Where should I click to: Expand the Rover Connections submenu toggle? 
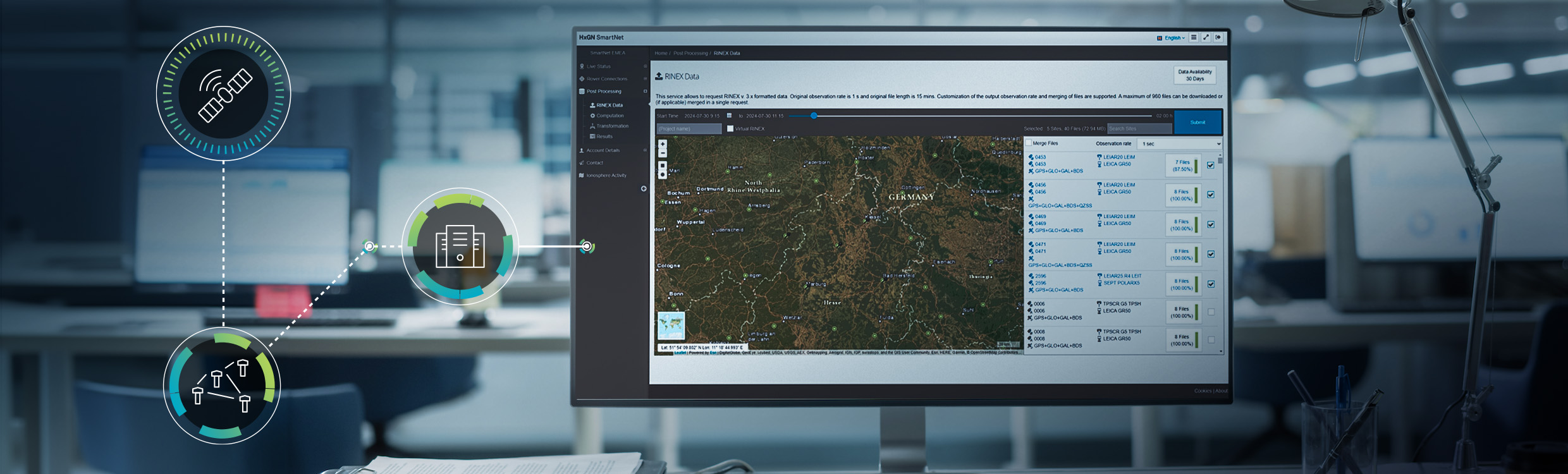coord(645,79)
